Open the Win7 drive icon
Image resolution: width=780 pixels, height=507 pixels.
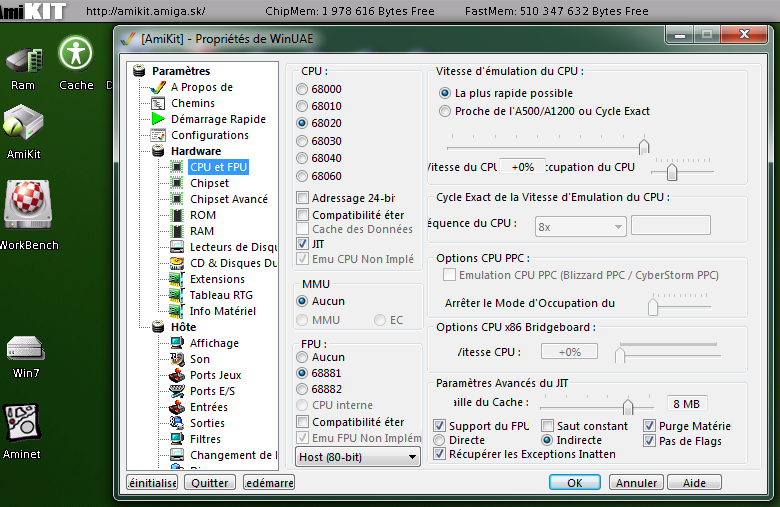[24, 348]
